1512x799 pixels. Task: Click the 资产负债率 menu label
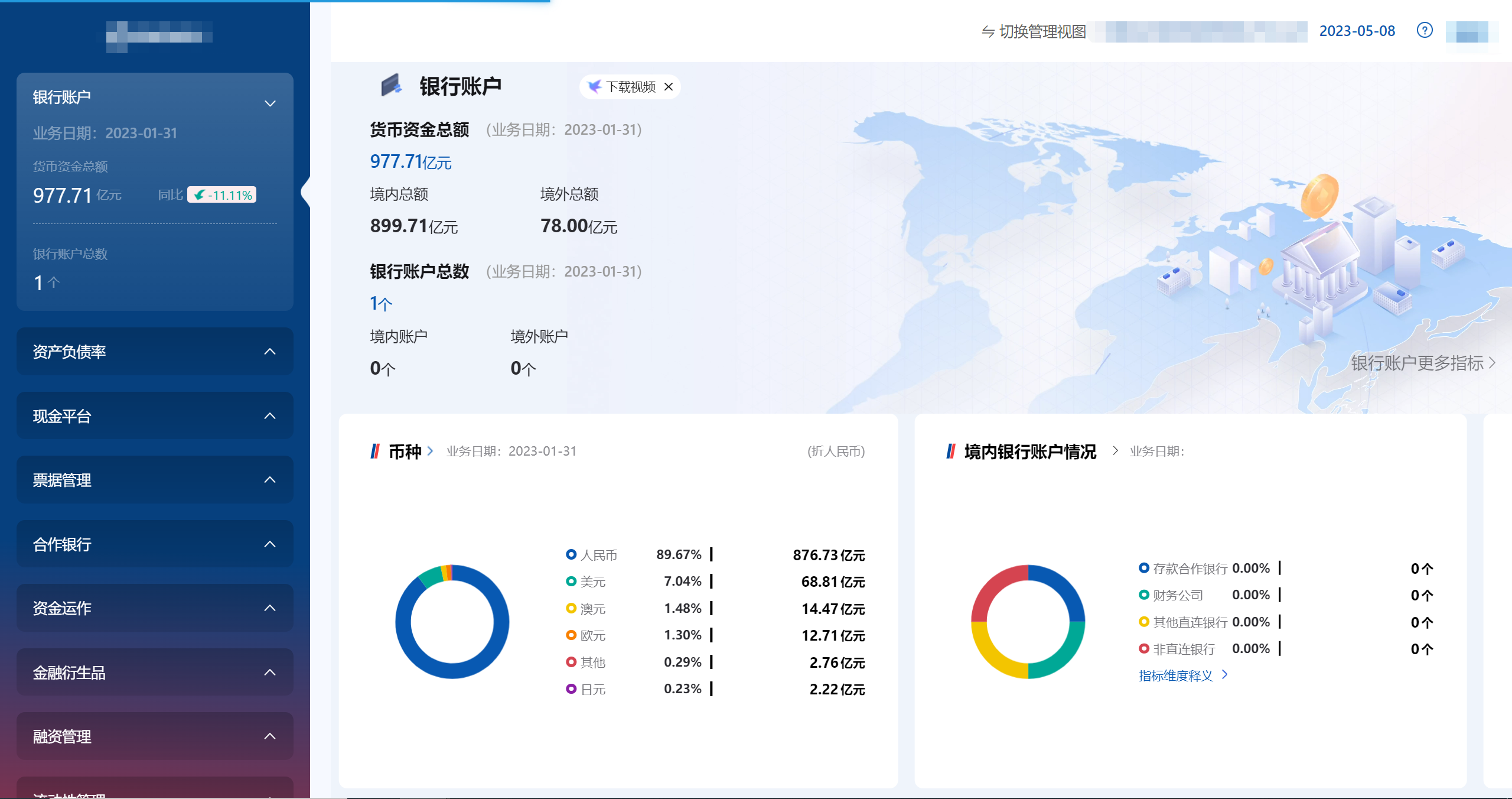pyautogui.click(x=69, y=352)
